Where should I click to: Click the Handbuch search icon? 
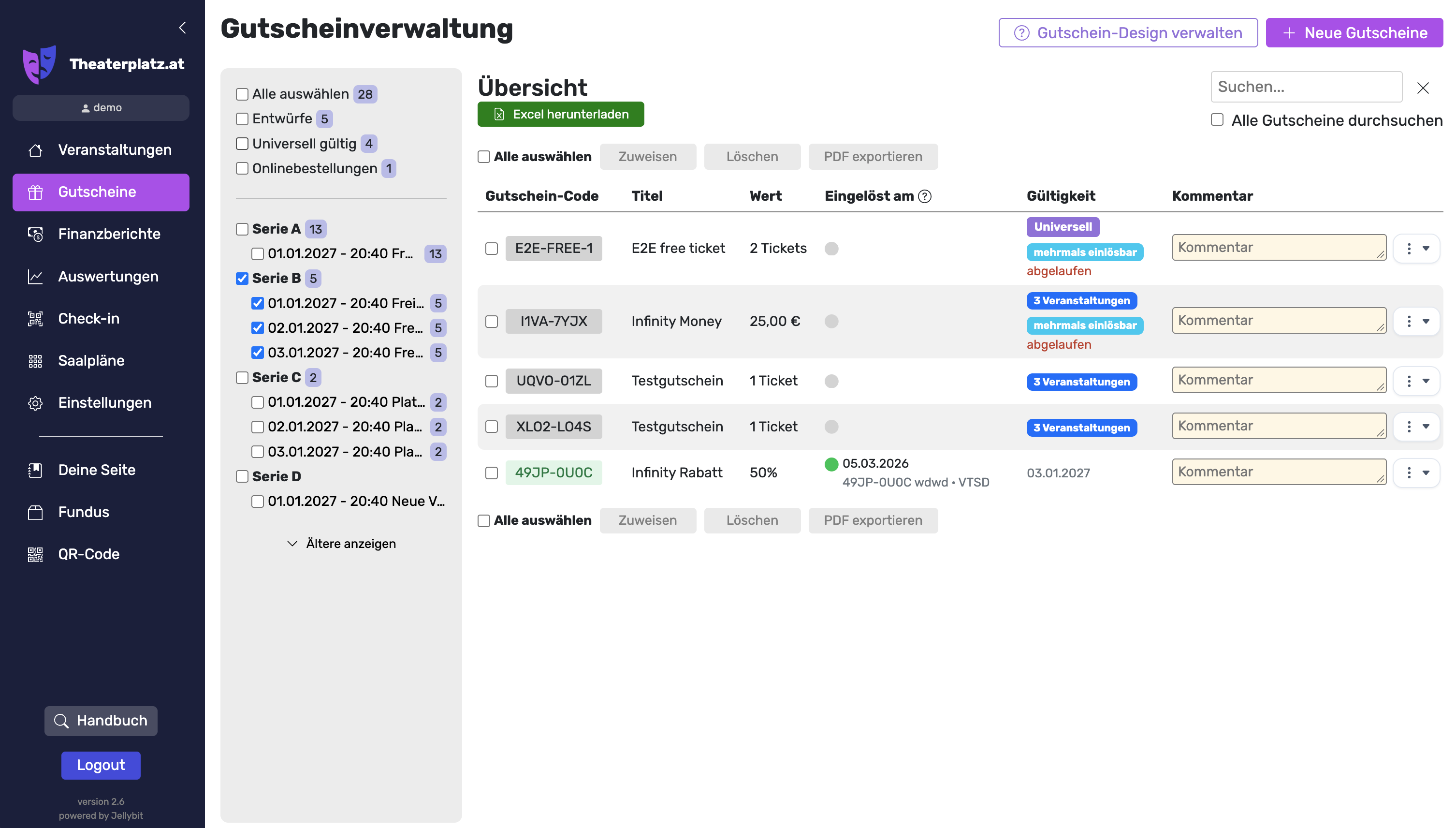pyautogui.click(x=61, y=721)
